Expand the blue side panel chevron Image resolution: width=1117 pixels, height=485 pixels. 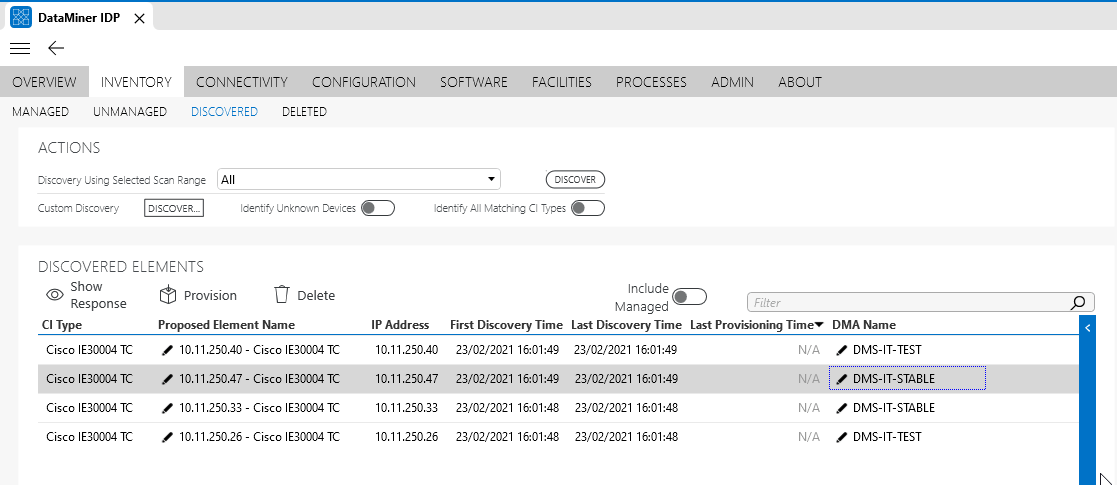pos(1088,328)
